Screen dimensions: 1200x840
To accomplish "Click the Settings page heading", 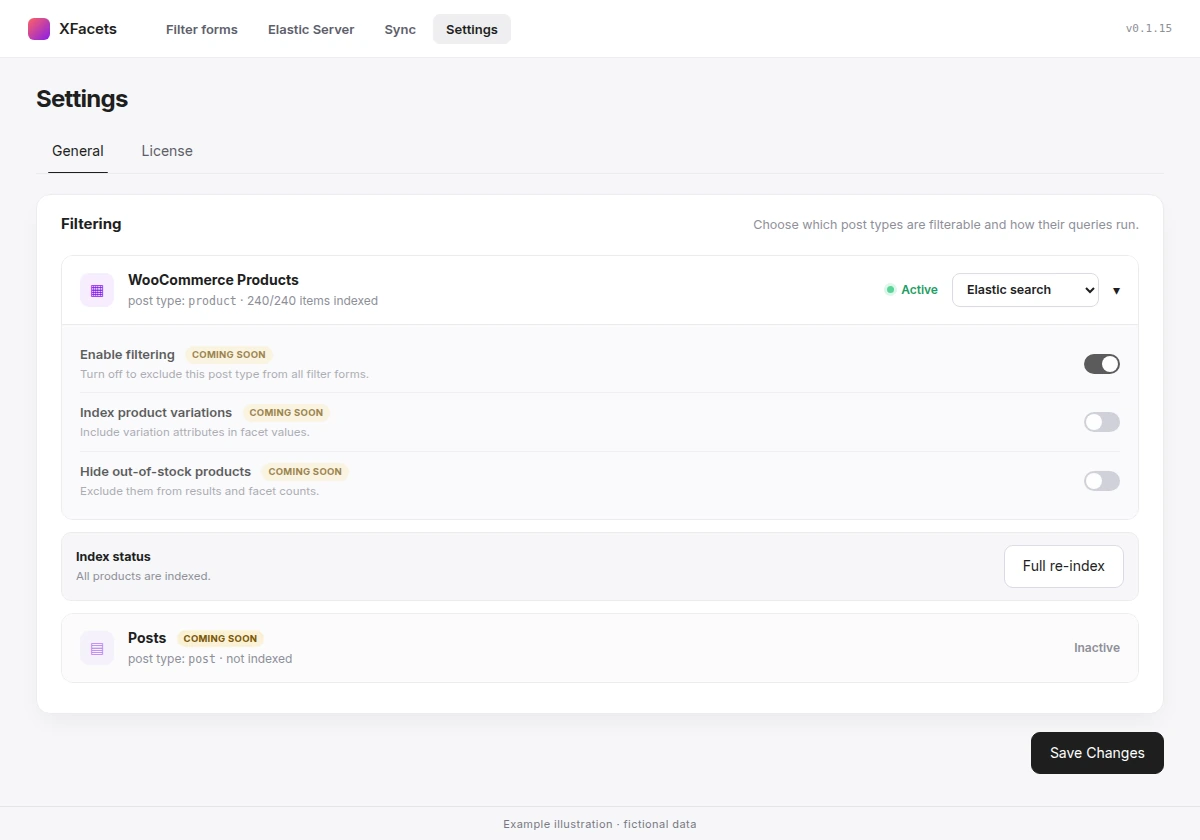I will tap(82, 99).
